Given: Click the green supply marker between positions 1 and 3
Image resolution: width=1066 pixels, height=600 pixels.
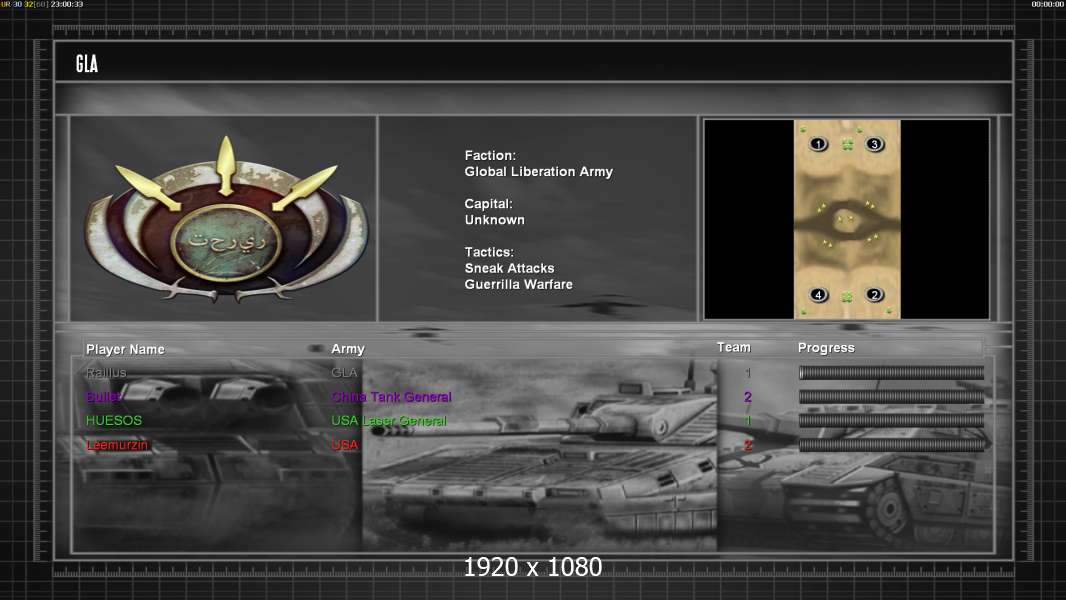Looking at the screenshot, I should coord(847,144).
